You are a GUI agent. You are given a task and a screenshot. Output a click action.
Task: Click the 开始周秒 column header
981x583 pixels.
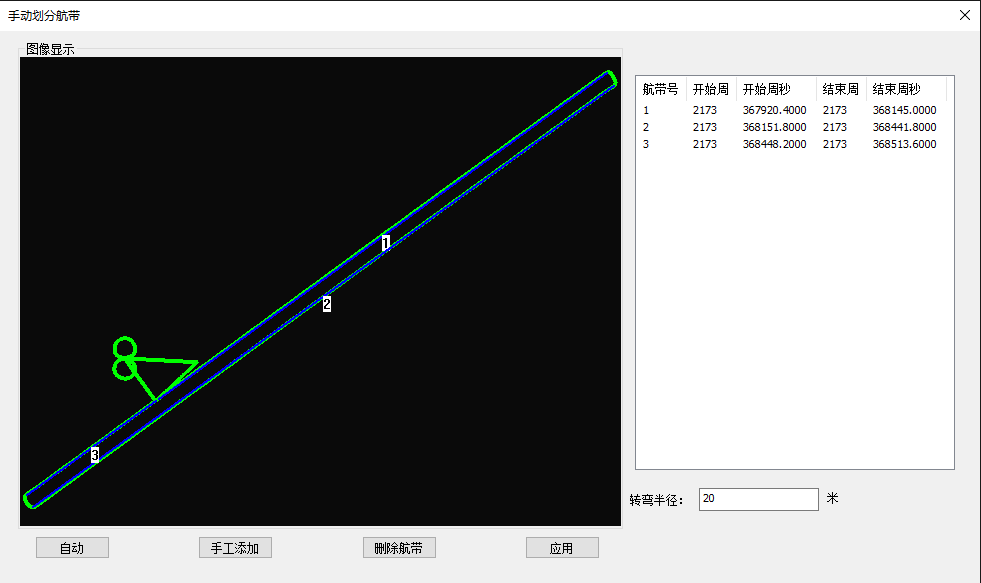[x=776, y=89]
